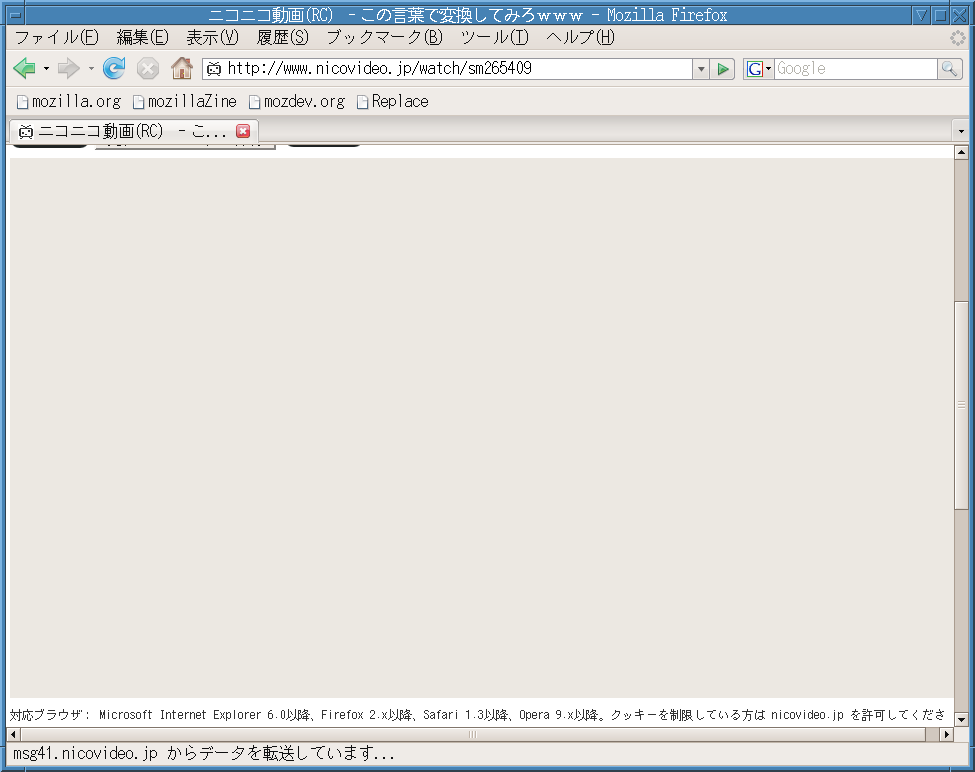Click the horizontal scrollbar thumb
The image size is (975, 772).
473,734
